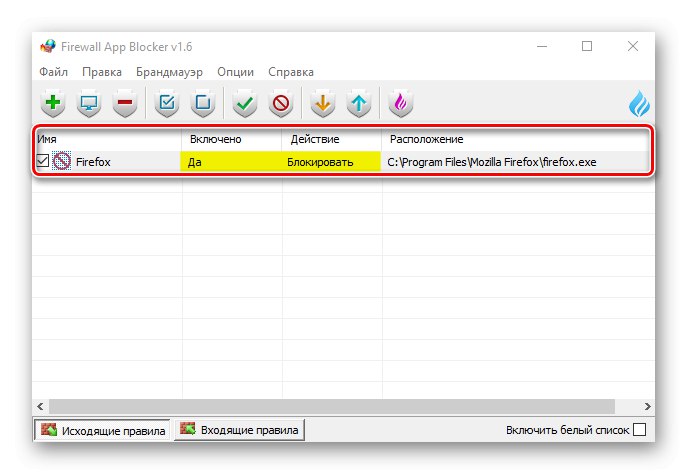Click the red minus Remove icon
Image resolution: width=687 pixels, height=474 pixels.
tap(125, 103)
